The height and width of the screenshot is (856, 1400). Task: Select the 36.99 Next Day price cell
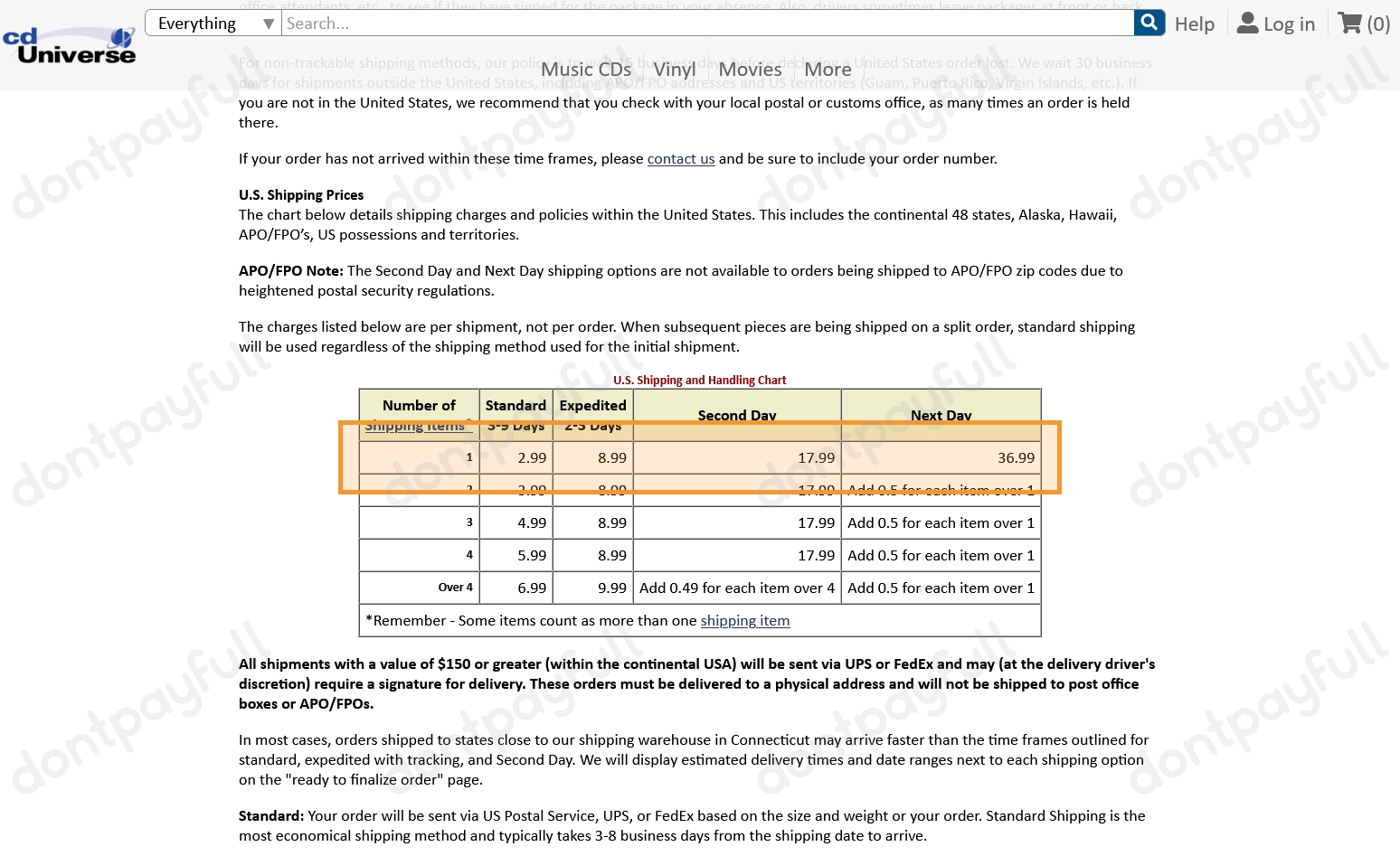[x=1015, y=458]
